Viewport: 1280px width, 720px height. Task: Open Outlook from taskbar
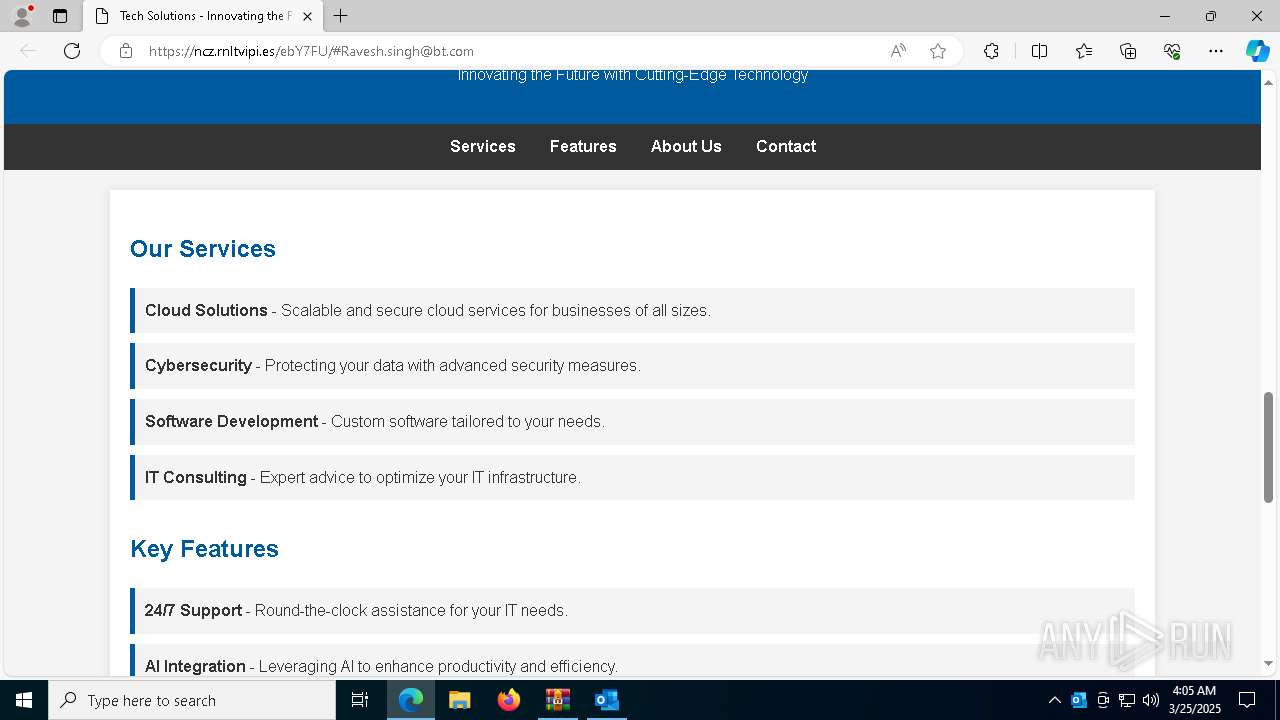(606, 700)
